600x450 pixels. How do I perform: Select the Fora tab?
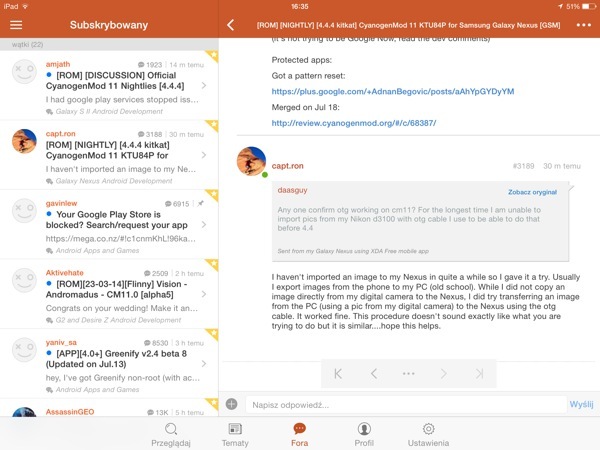pos(300,435)
